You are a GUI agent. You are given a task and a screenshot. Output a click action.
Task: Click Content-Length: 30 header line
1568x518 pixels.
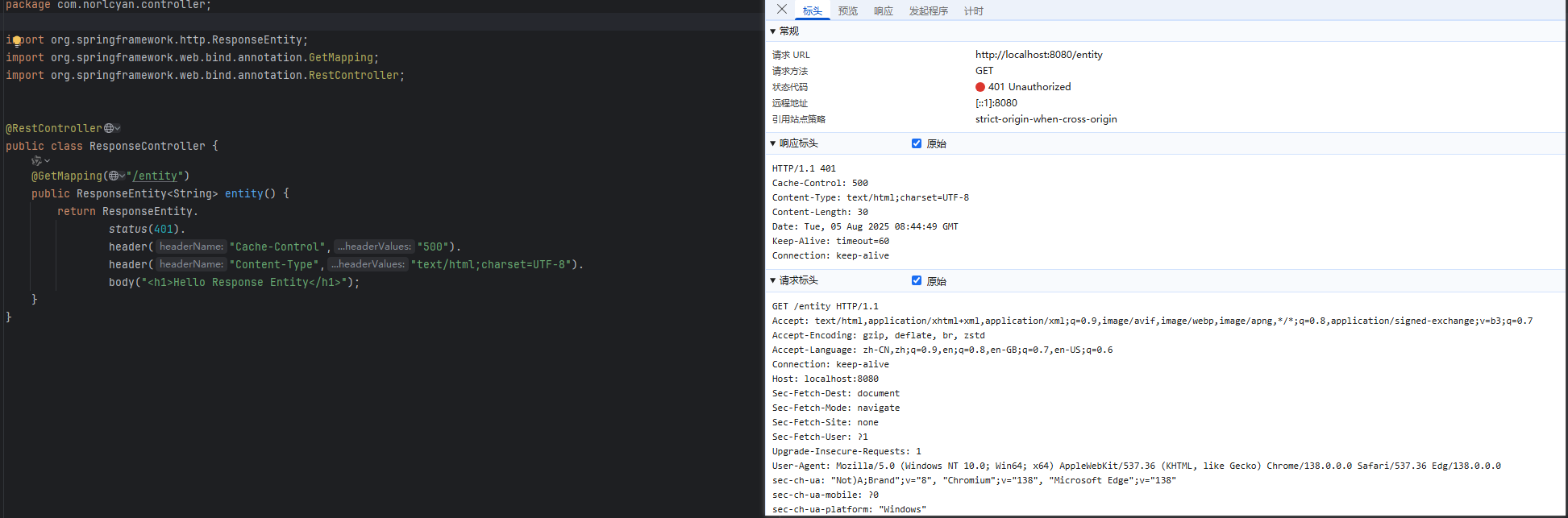coord(820,212)
